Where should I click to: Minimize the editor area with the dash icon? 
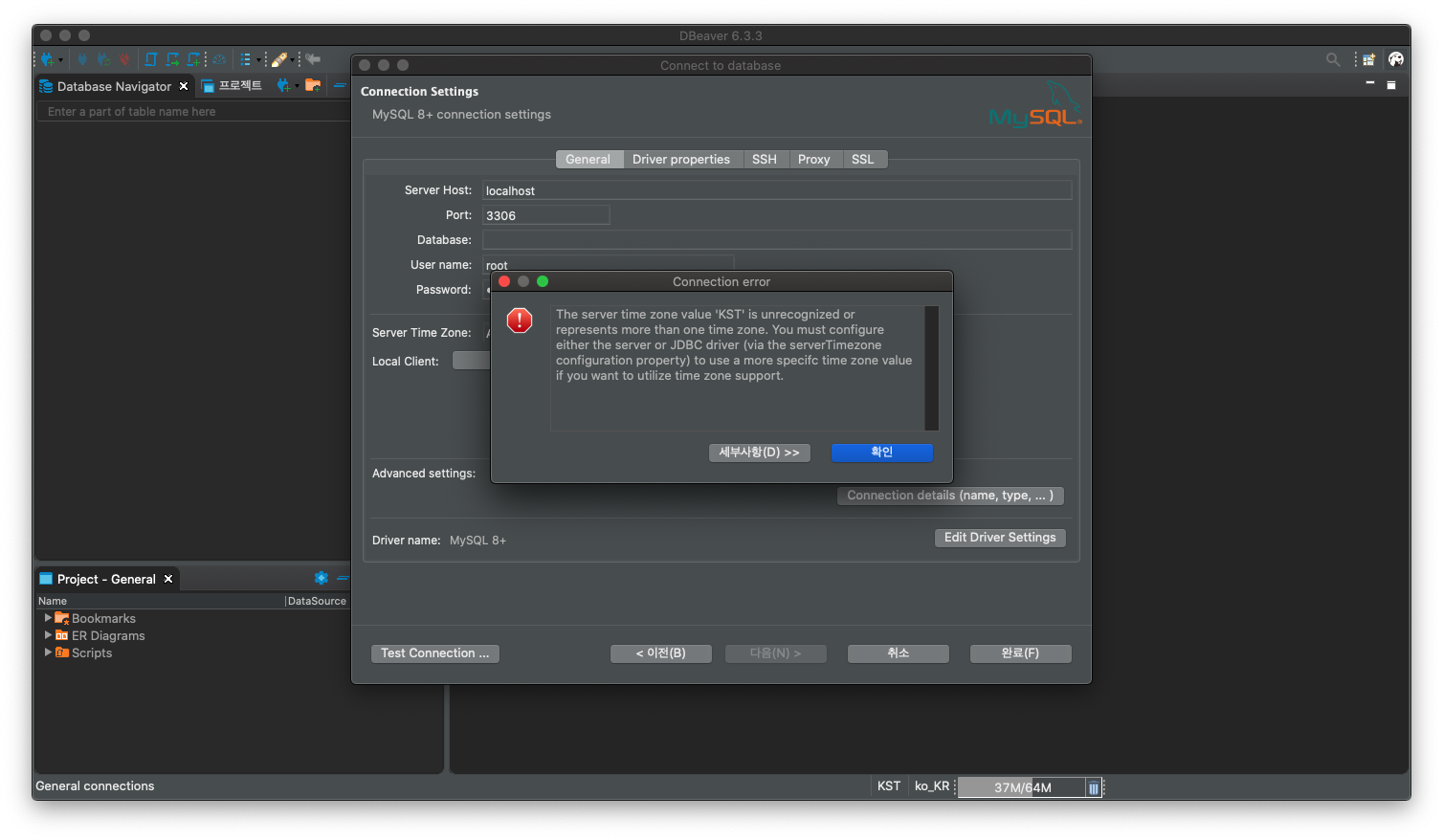click(x=1370, y=84)
